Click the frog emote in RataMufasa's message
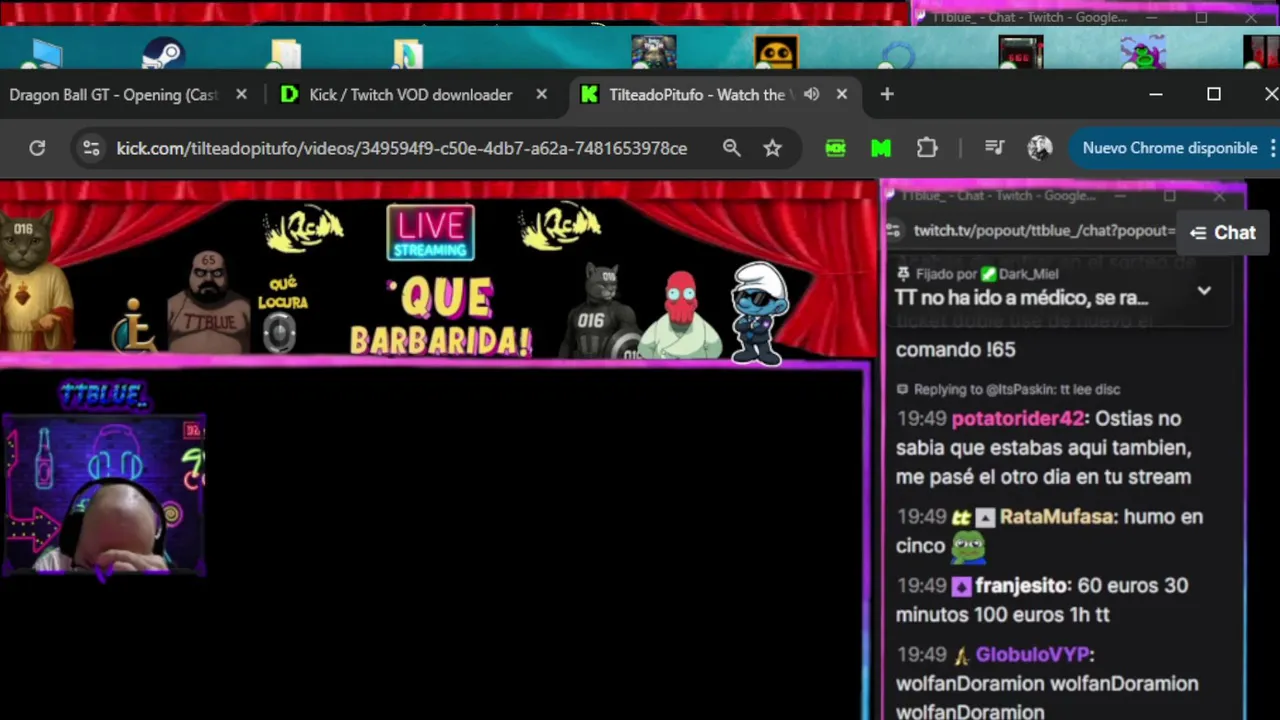This screenshot has height=720, width=1280. [x=967, y=546]
